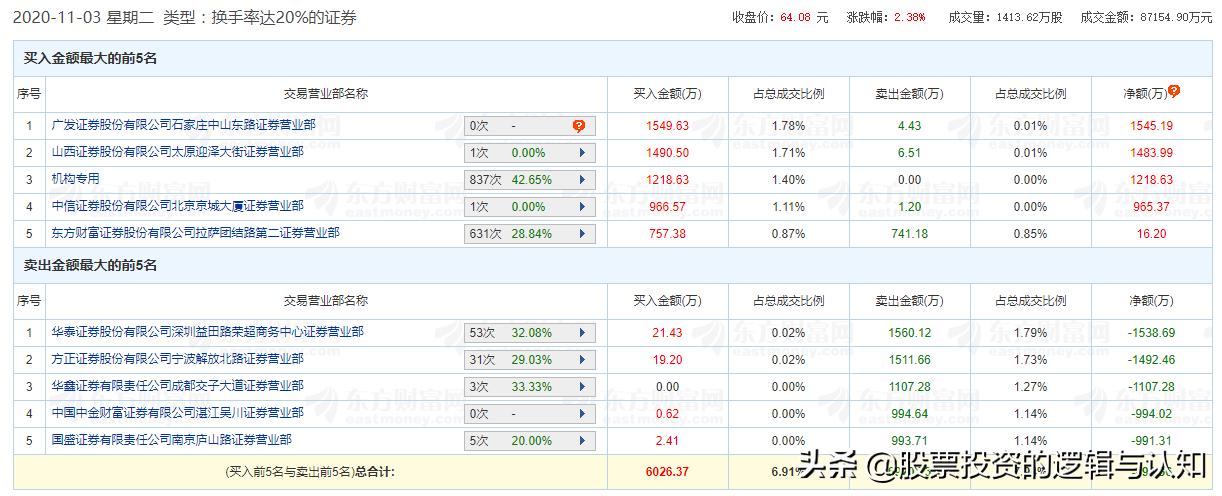Click net amount -1538.69
The height and width of the screenshot is (496, 1222).
click(x=1152, y=333)
